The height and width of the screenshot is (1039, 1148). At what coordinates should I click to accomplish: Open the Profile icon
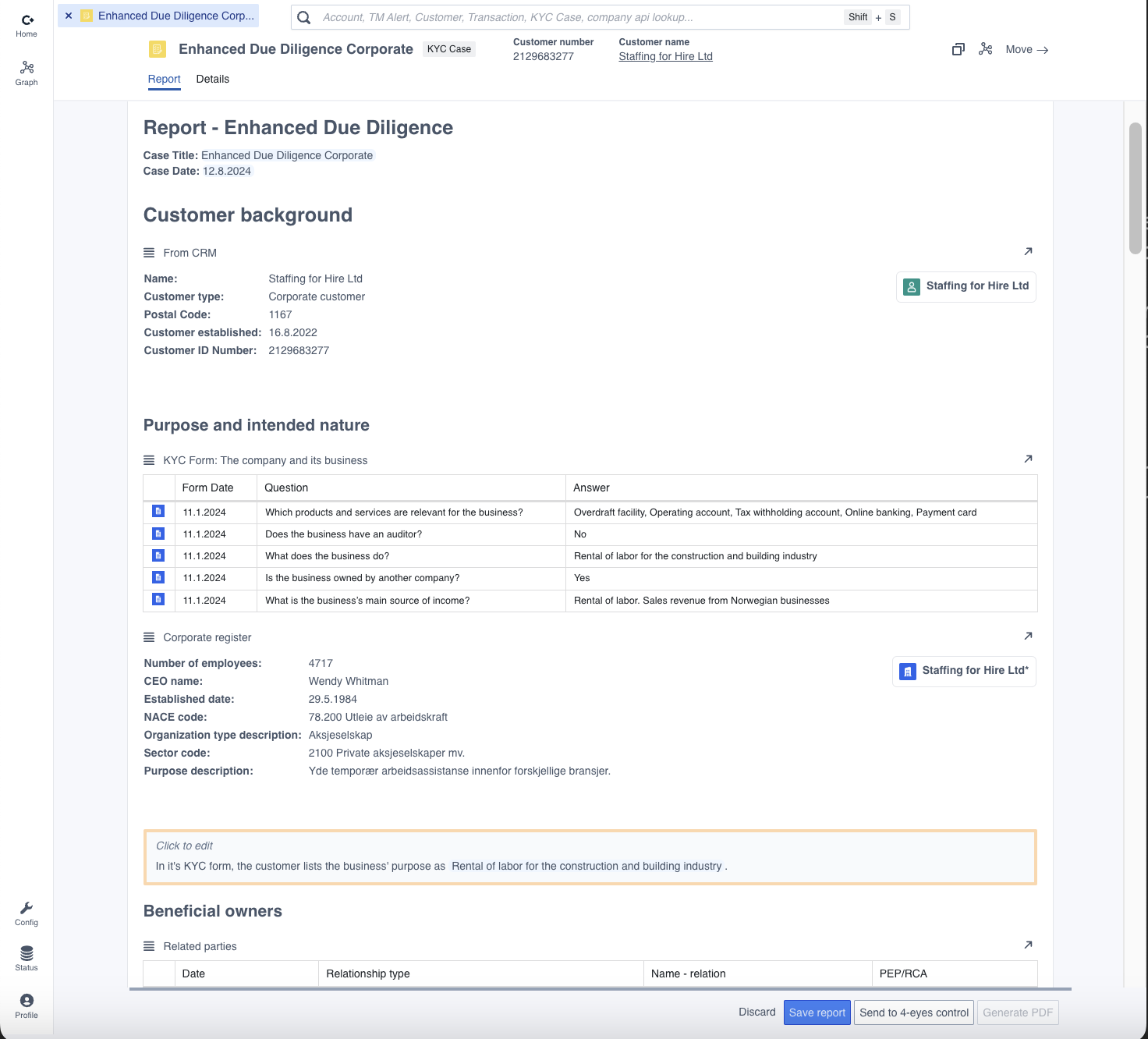point(27,1005)
